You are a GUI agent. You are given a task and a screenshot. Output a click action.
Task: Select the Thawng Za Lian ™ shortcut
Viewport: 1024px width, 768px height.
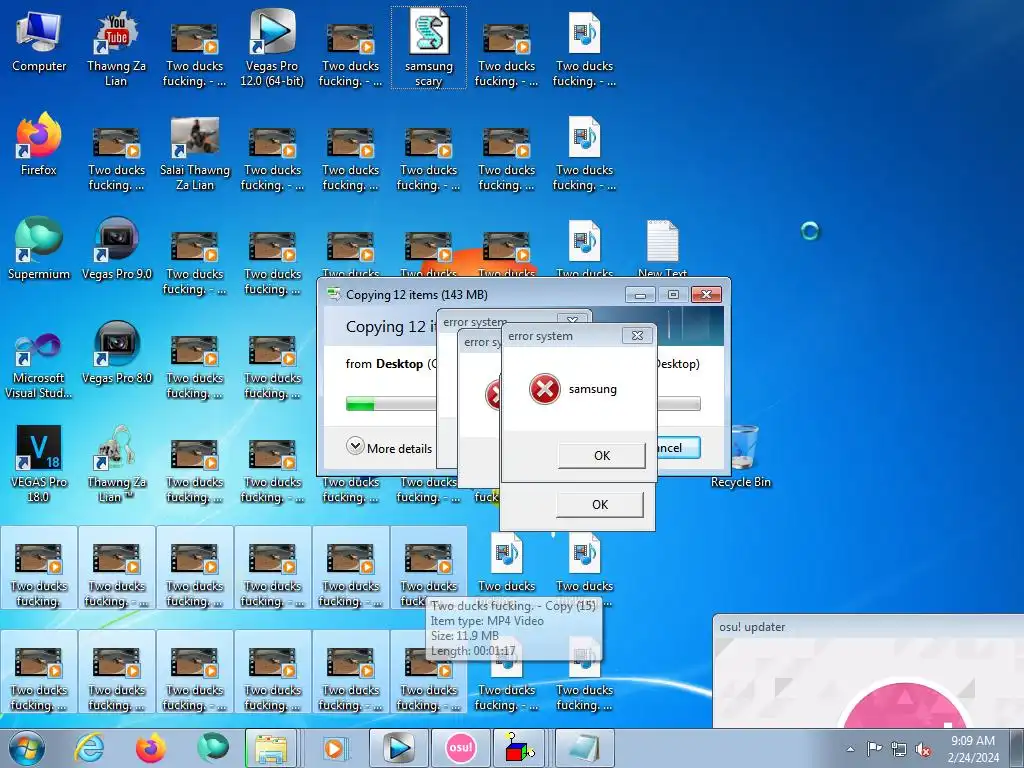(116, 464)
